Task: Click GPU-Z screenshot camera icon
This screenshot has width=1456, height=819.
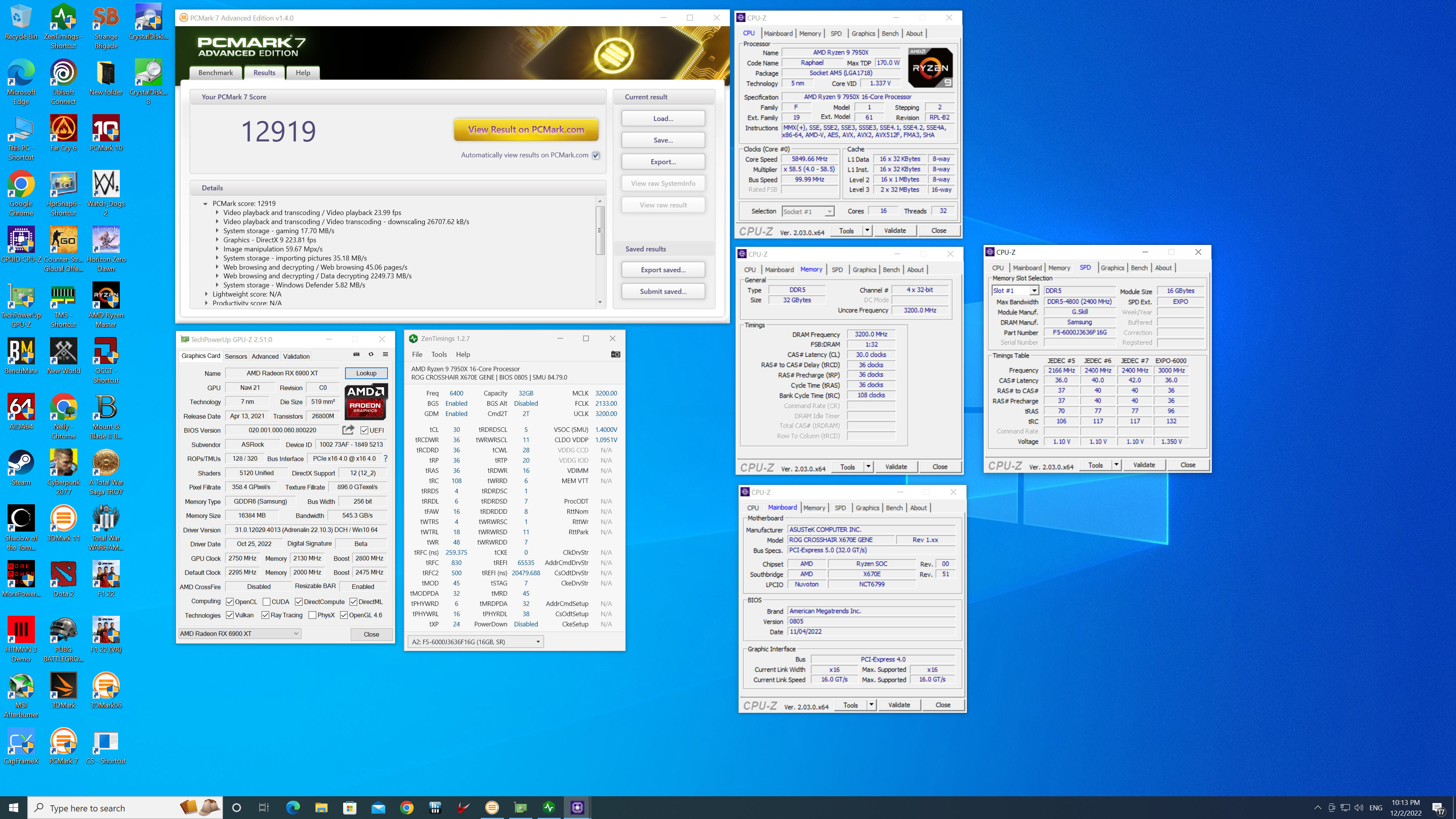Action: pyautogui.click(x=356, y=355)
